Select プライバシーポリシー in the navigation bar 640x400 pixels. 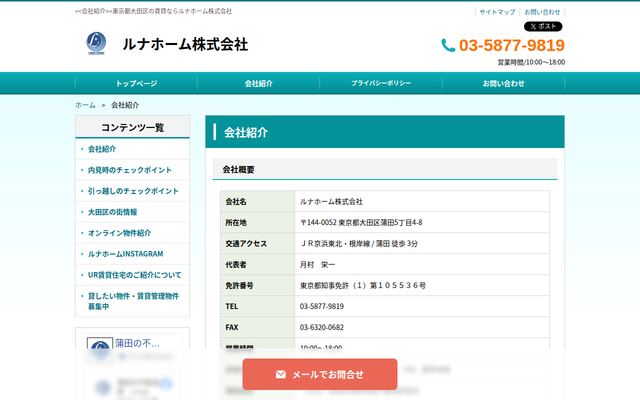coord(381,83)
